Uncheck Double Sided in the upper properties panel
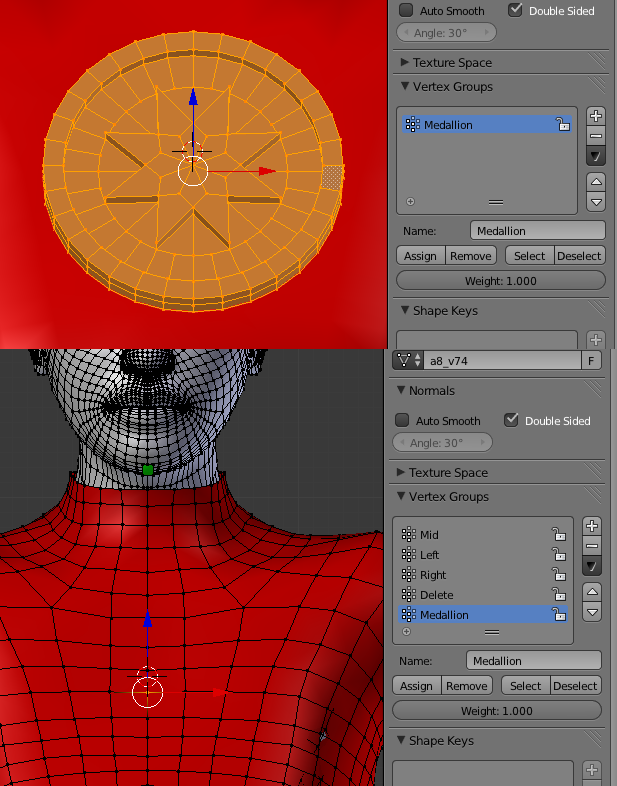 516,11
